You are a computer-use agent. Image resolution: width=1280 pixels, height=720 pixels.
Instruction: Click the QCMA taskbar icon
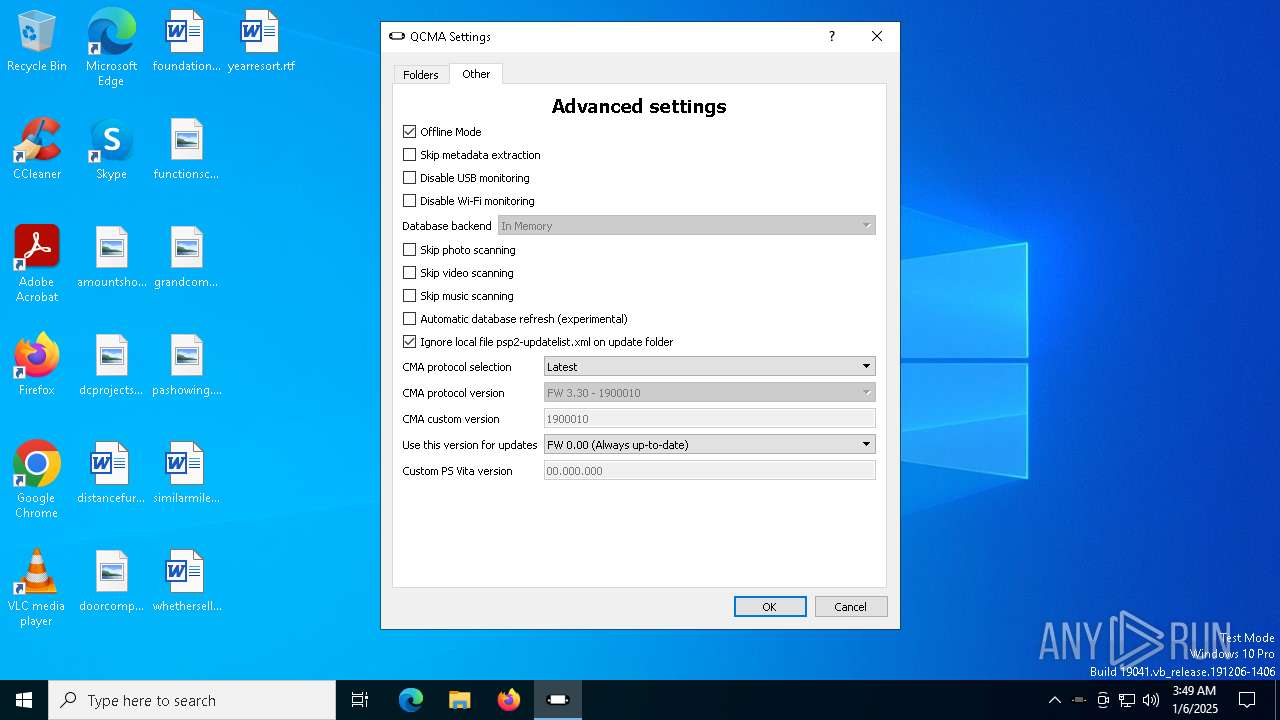click(x=558, y=700)
